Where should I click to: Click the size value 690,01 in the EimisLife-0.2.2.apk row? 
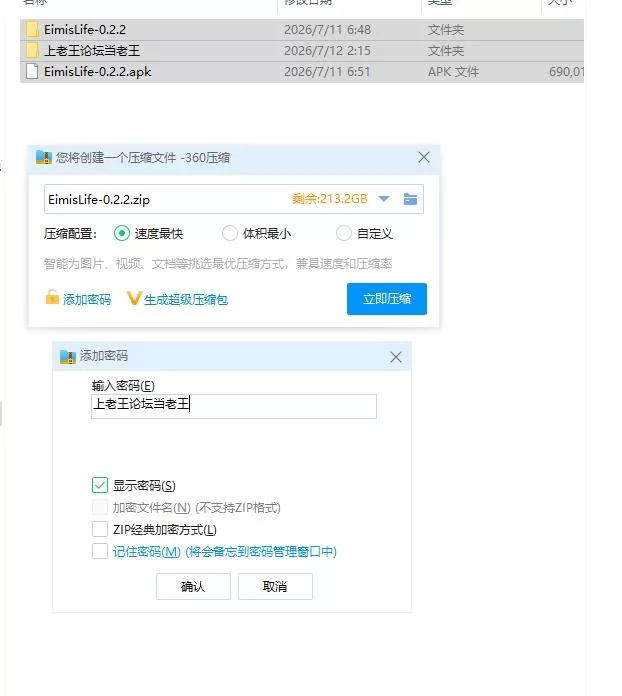pyautogui.click(x=566, y=71)
